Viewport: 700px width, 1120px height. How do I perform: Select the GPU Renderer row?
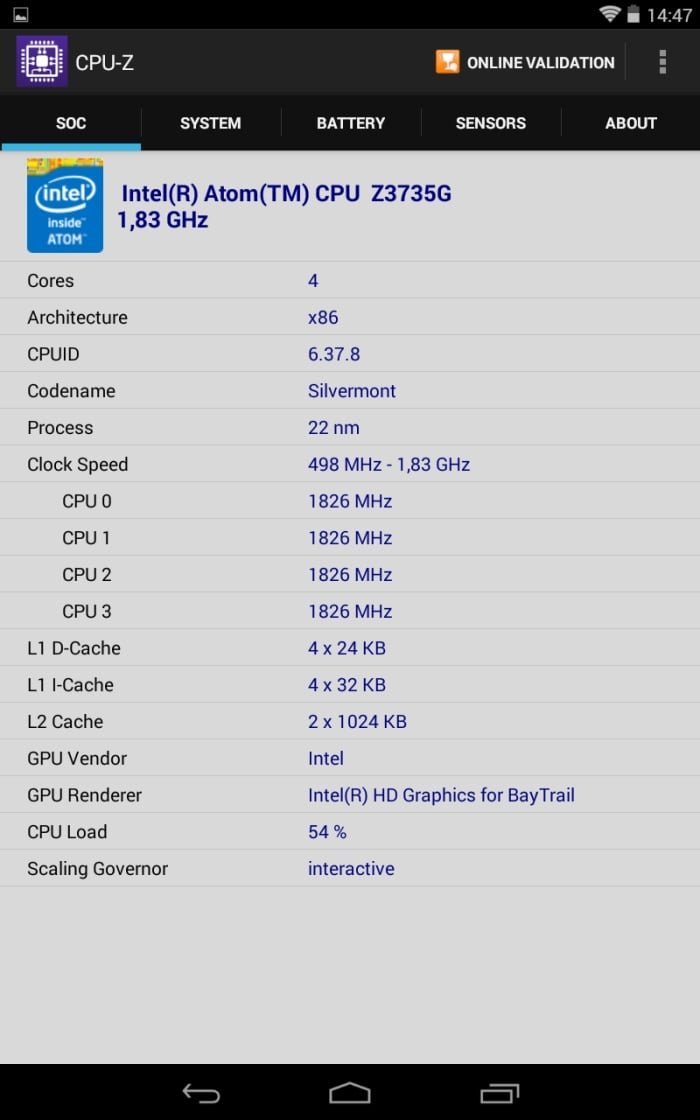point(350,795)
